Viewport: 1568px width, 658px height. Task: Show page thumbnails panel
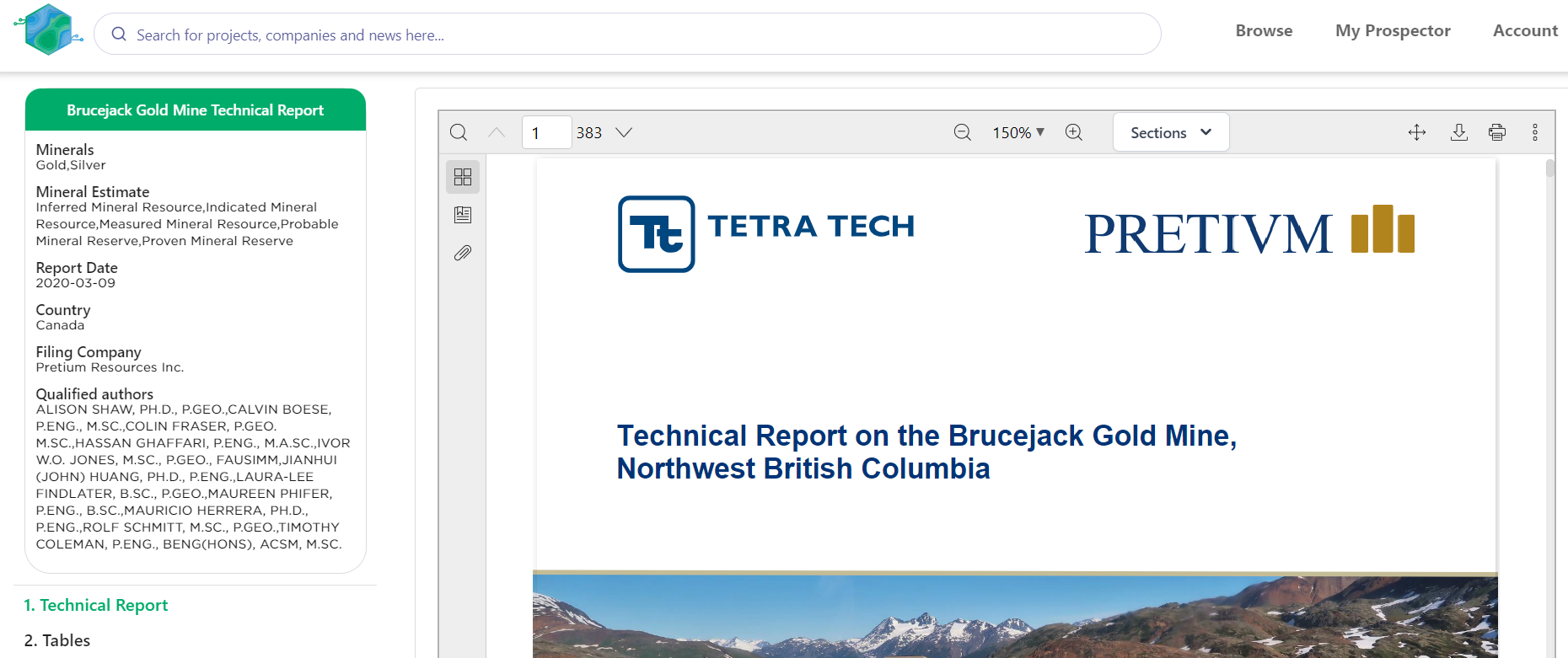click(463, 177)
